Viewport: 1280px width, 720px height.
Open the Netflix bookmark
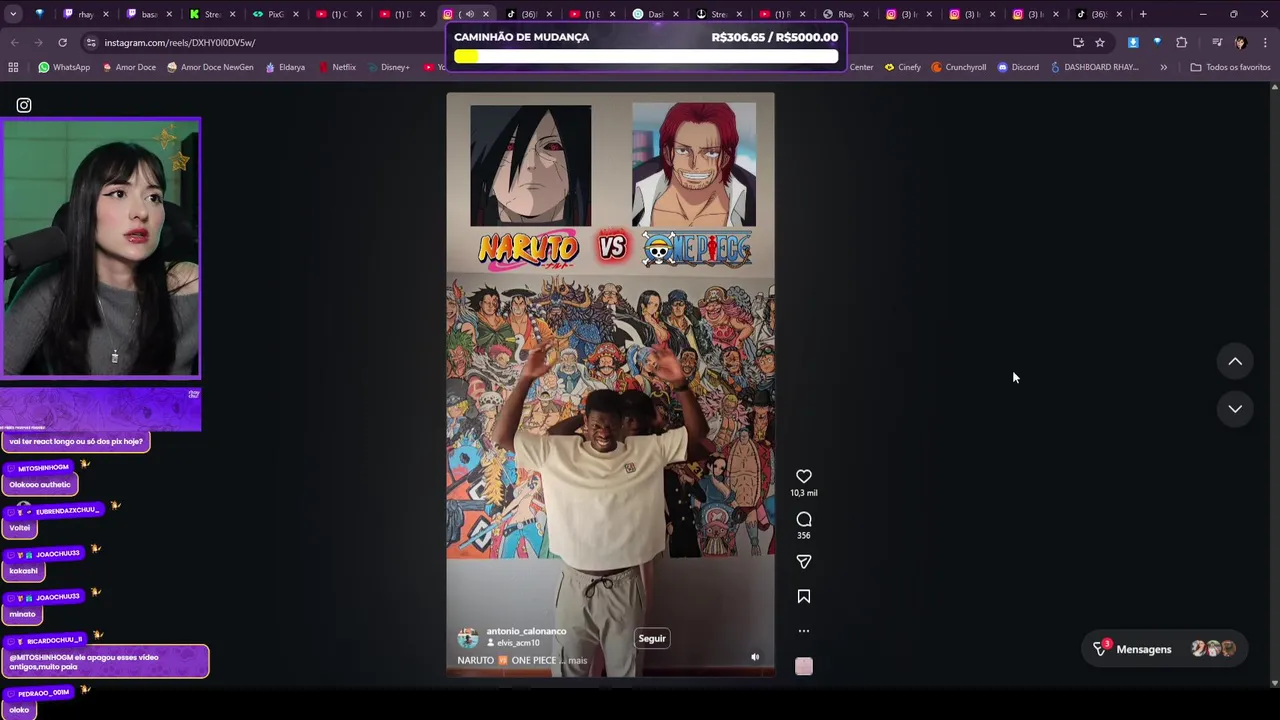coord(337,67)
